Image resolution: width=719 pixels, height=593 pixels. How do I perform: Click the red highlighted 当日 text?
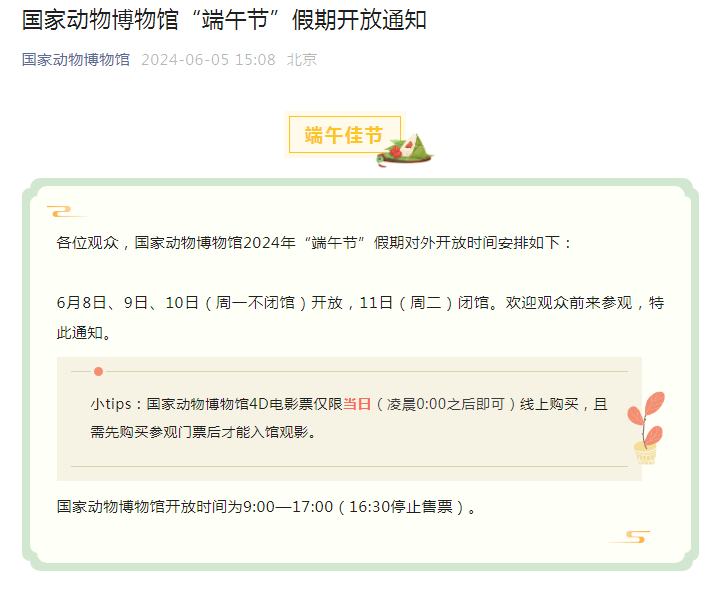point(357,404)
